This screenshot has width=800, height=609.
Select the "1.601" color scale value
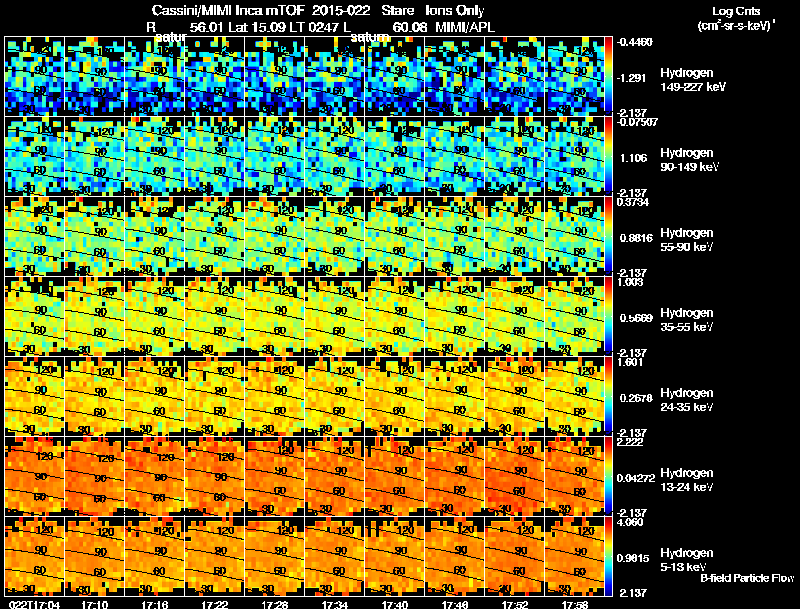point(630,363)
